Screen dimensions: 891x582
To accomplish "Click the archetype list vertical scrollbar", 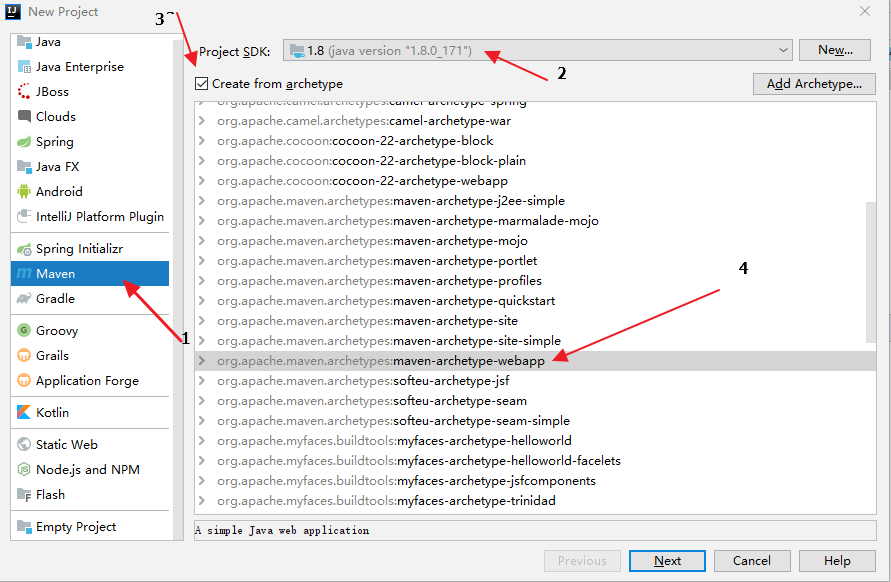I will (x=871, y=272).
